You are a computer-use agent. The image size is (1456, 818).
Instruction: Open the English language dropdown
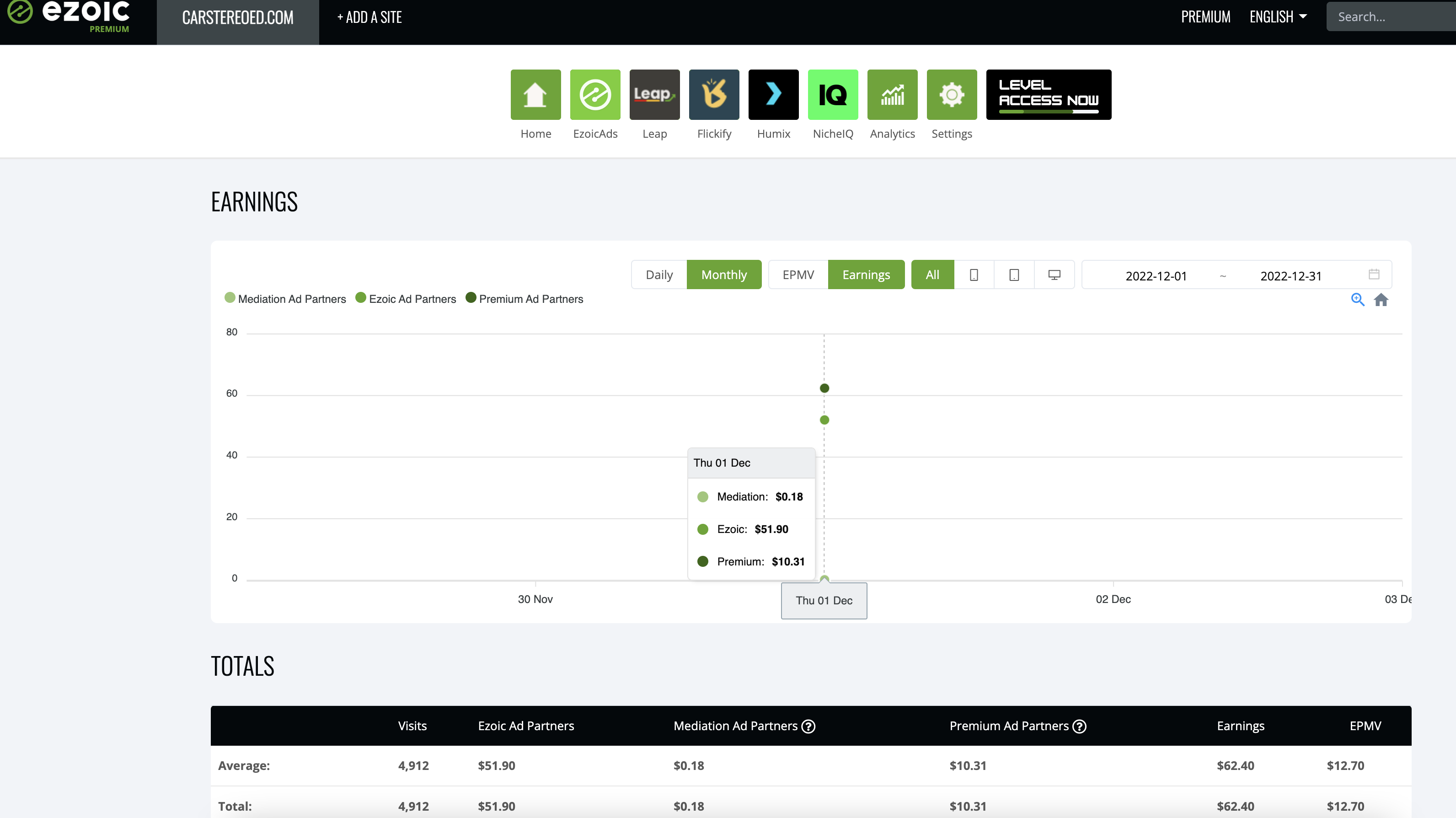pyautogui.click(x=1278, y=17)
